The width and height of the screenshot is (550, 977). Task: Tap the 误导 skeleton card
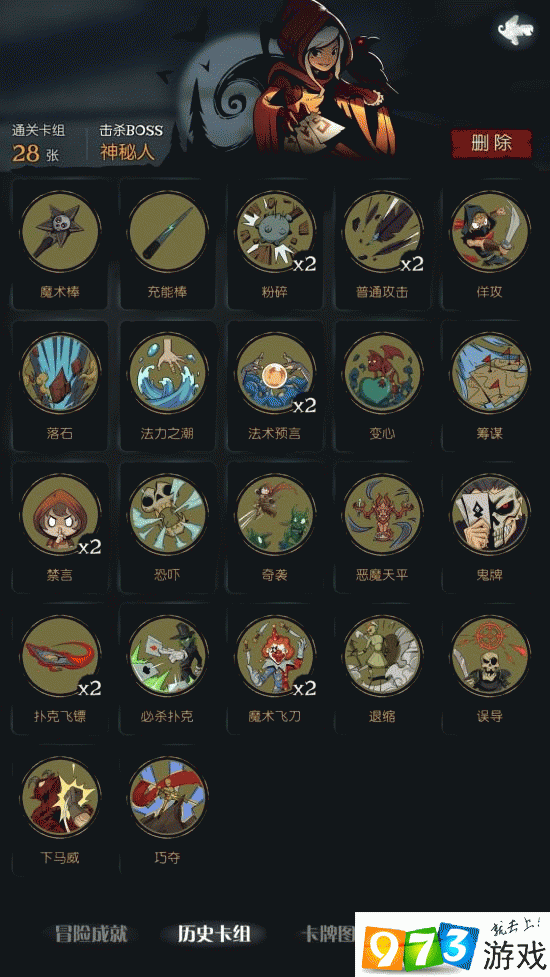490,656
